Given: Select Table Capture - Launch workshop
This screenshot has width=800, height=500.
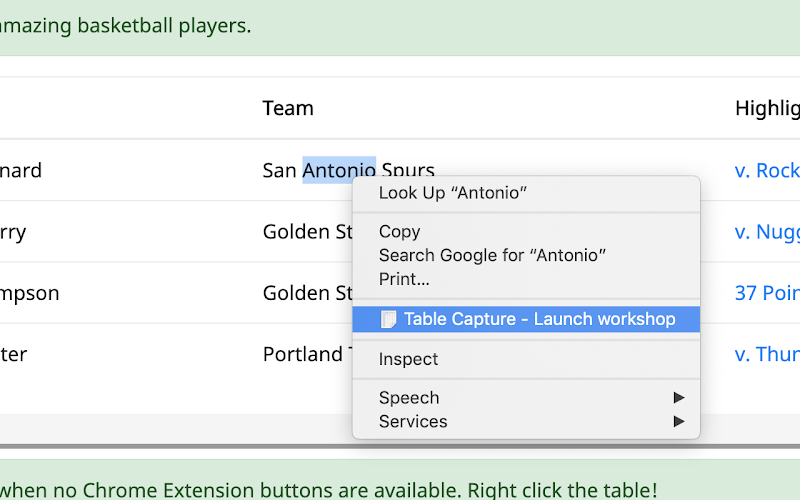Looking at the screenshot, I should click(526, 319).
